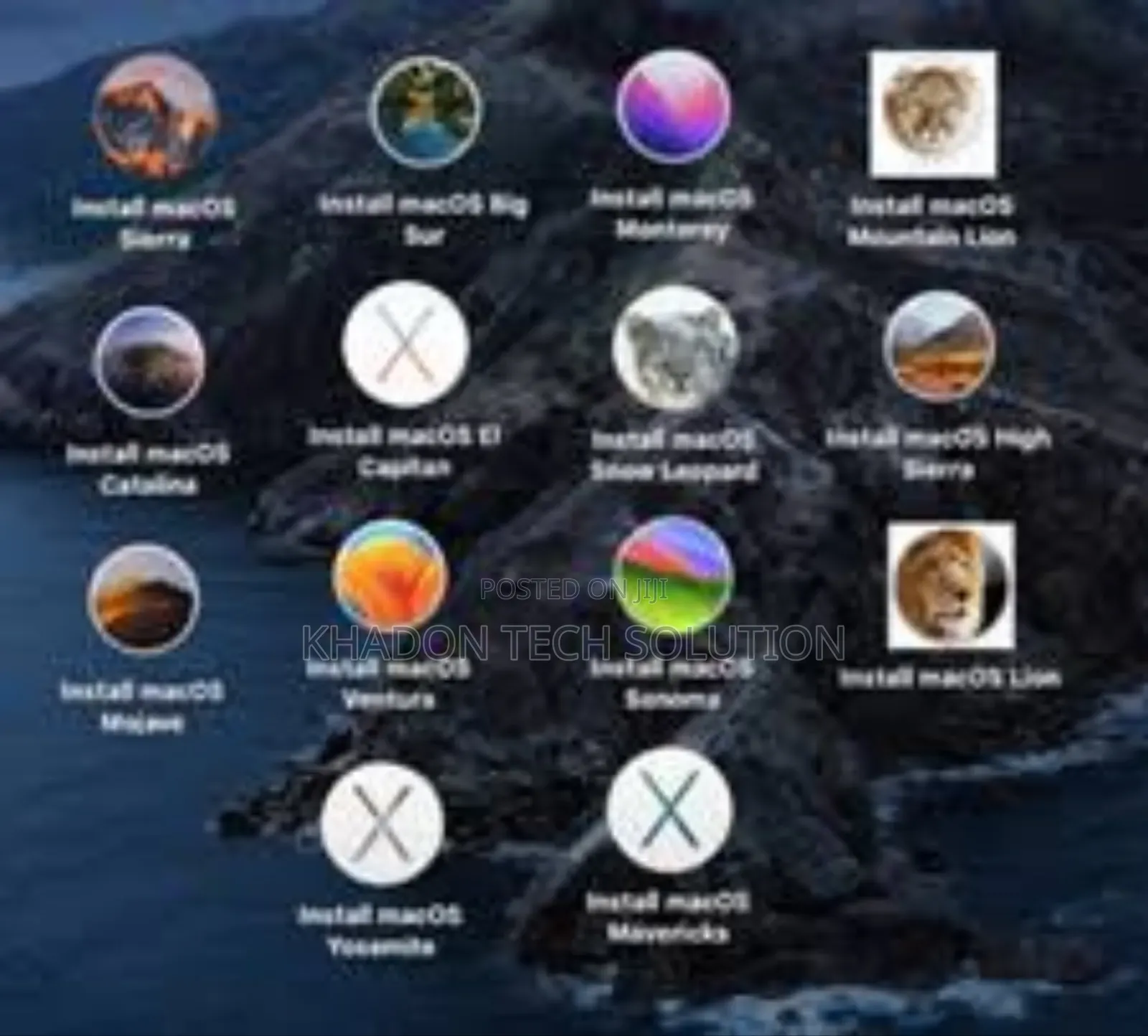Click the "Install macOS Yosemite" label

point(382,931)
